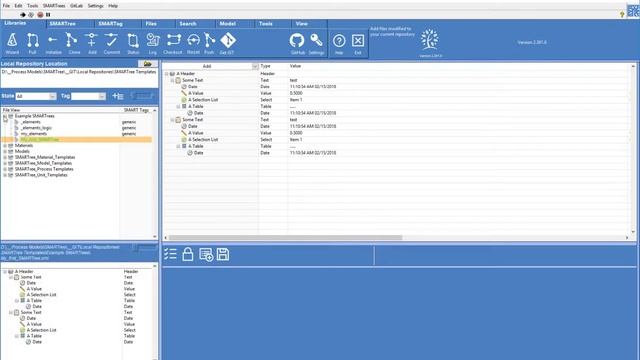Click the floppy disk save icon

pyautogui.click(x=223, y=254)
